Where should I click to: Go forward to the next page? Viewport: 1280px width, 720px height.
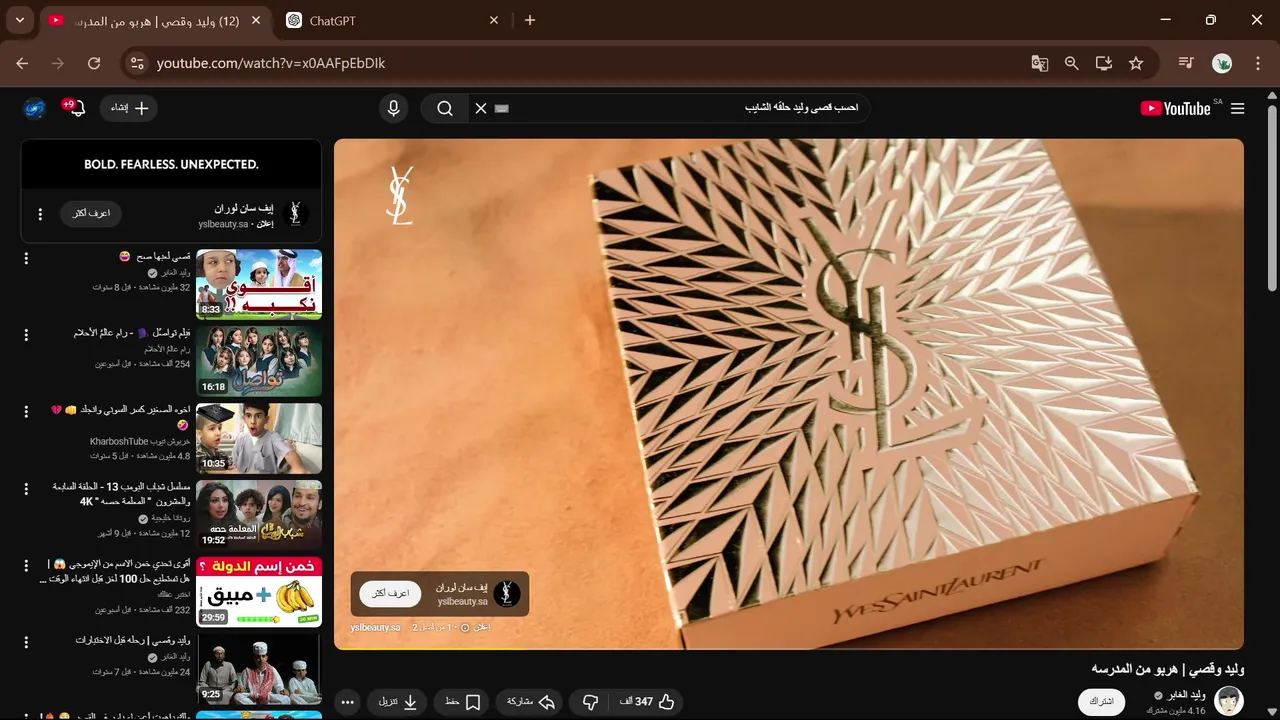tap(58, 63)
